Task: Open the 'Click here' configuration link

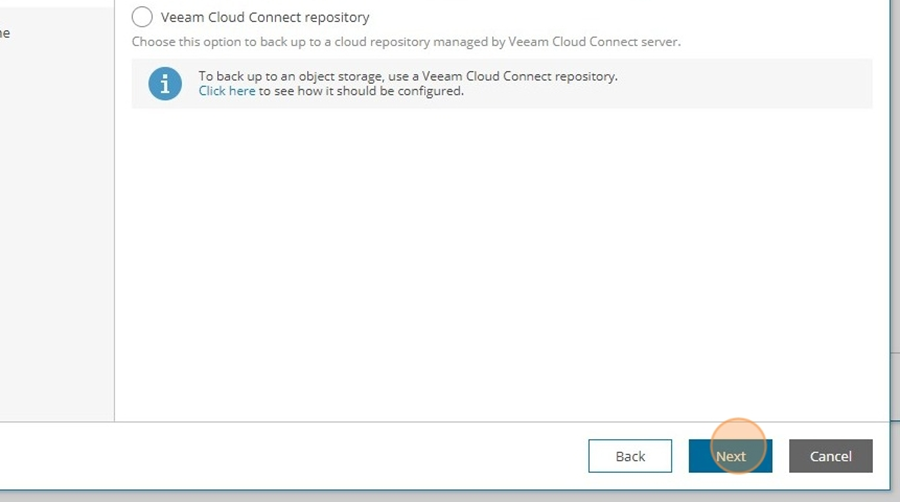Action: [x=227, y=91]
